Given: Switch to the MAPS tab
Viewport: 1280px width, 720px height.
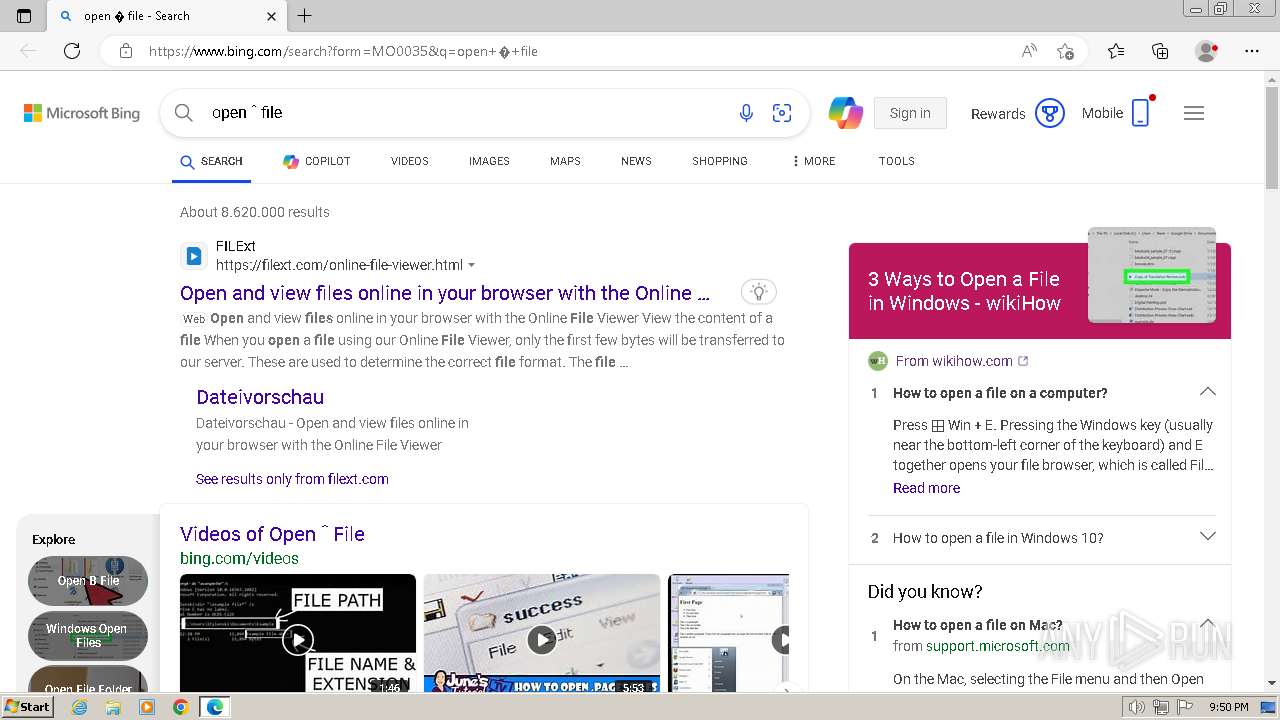Looking at the screenshot, I should click(x=565, y=161).
